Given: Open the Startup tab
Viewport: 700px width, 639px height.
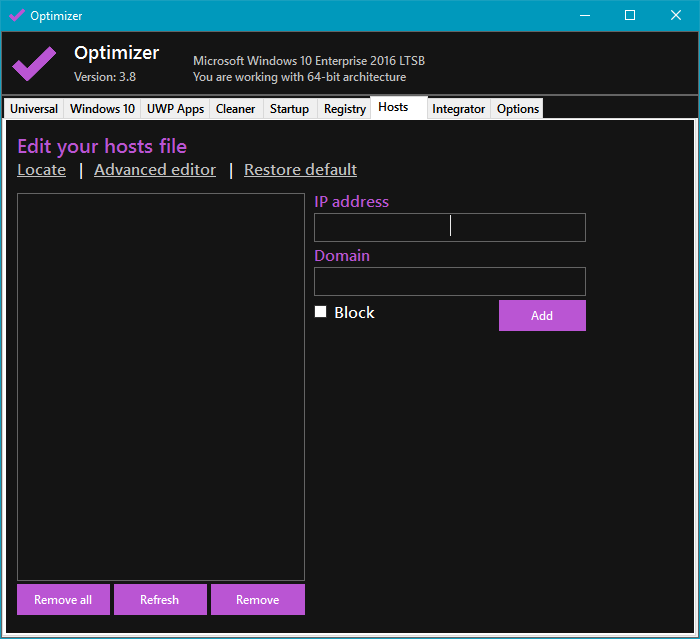Looking at the screenshot, I should [x=289, y=109].
